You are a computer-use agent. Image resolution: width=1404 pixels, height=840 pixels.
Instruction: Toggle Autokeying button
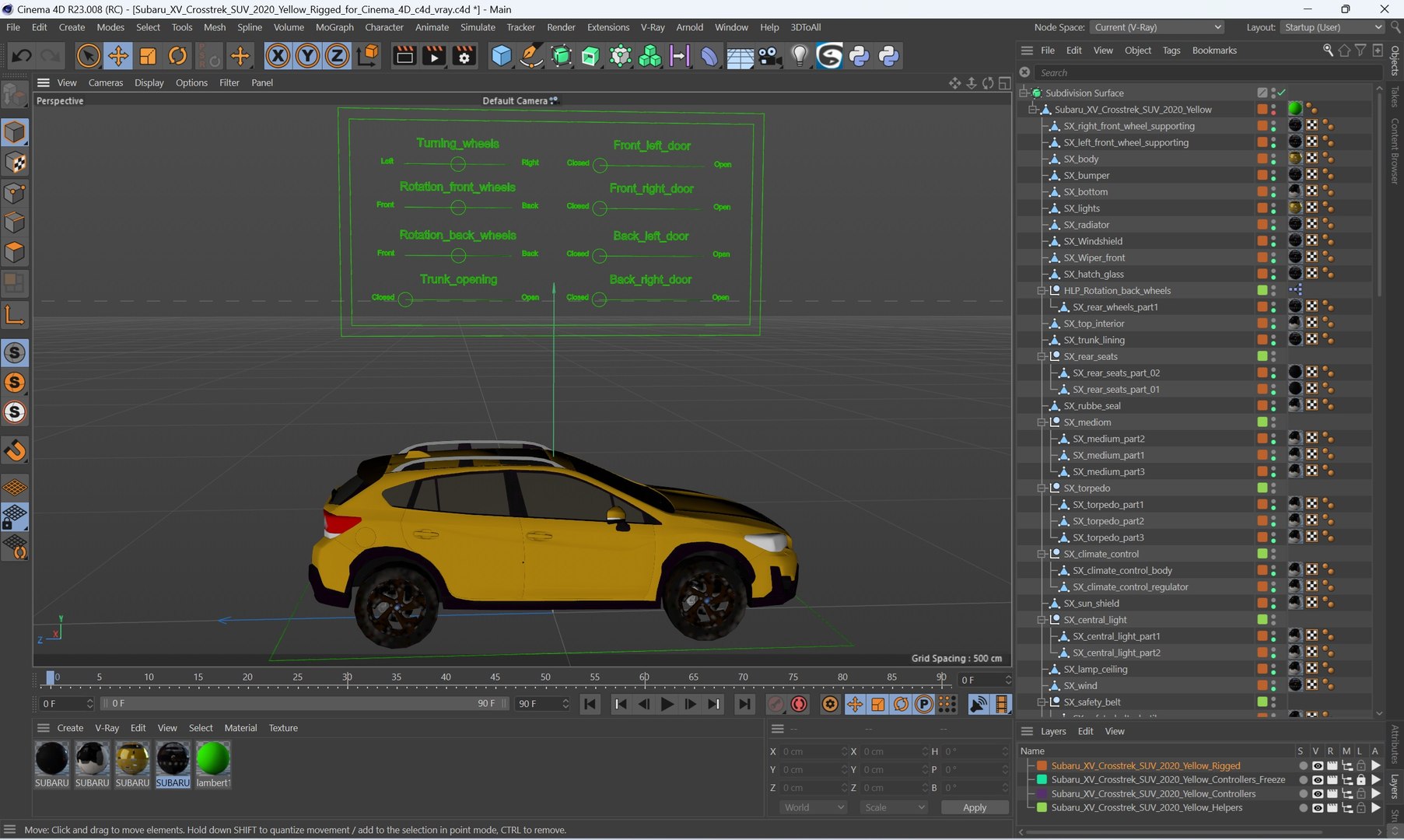[x=799, y=704]
